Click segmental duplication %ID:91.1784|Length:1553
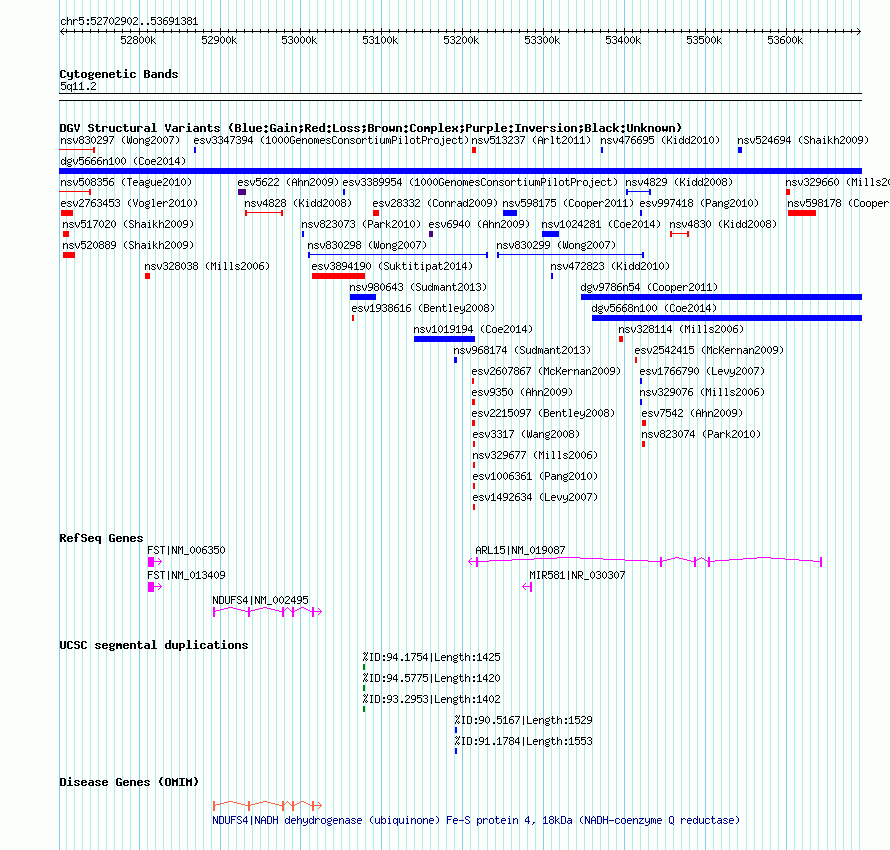Screen dimensions: 890x850 click(x=523, y=741)
